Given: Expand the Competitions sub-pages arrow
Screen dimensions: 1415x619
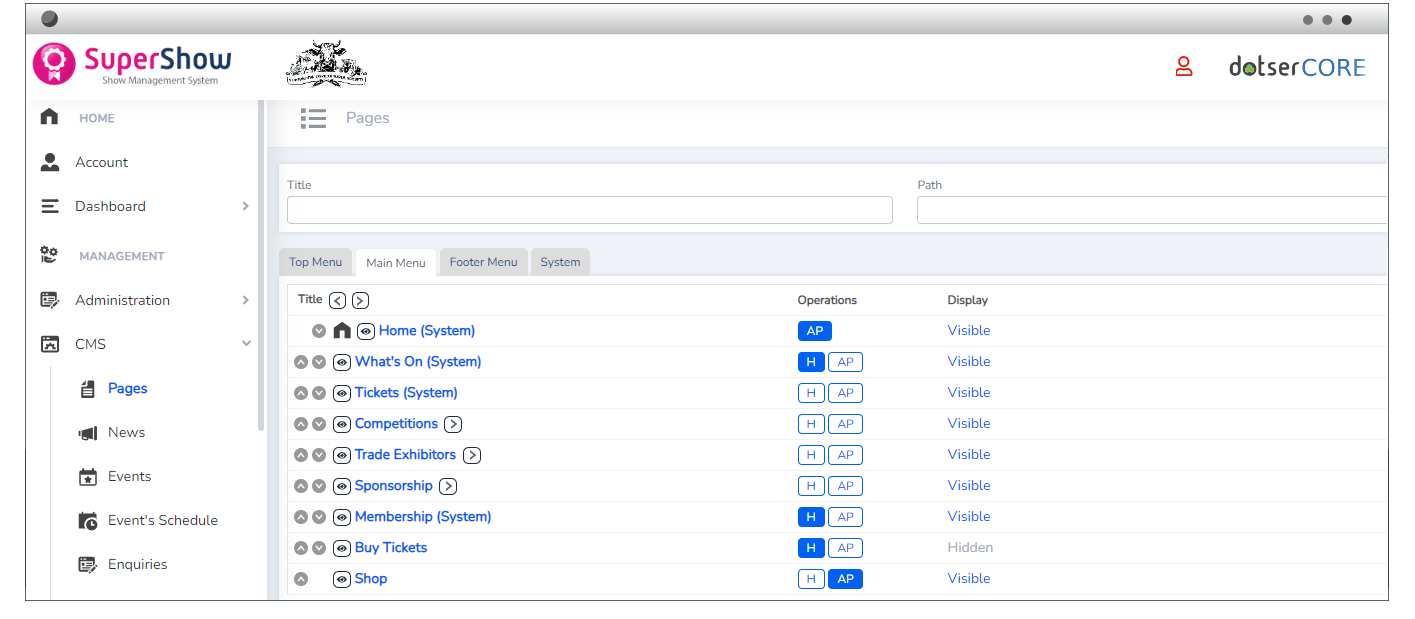Looking at the screenshot, I should click(453, 424).
